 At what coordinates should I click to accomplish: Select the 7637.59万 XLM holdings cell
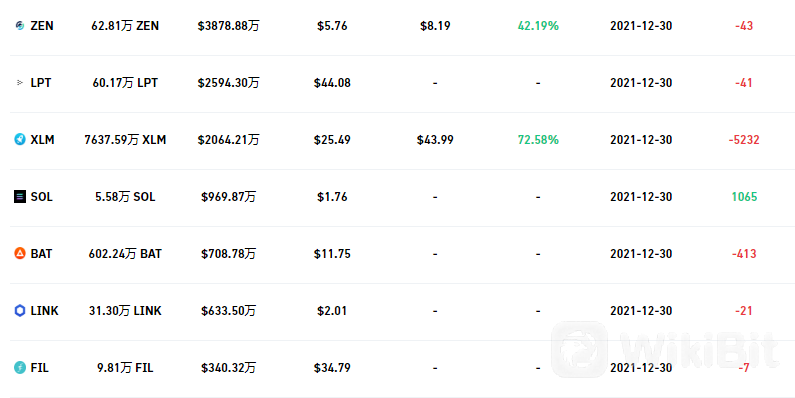tap(125, 139)
